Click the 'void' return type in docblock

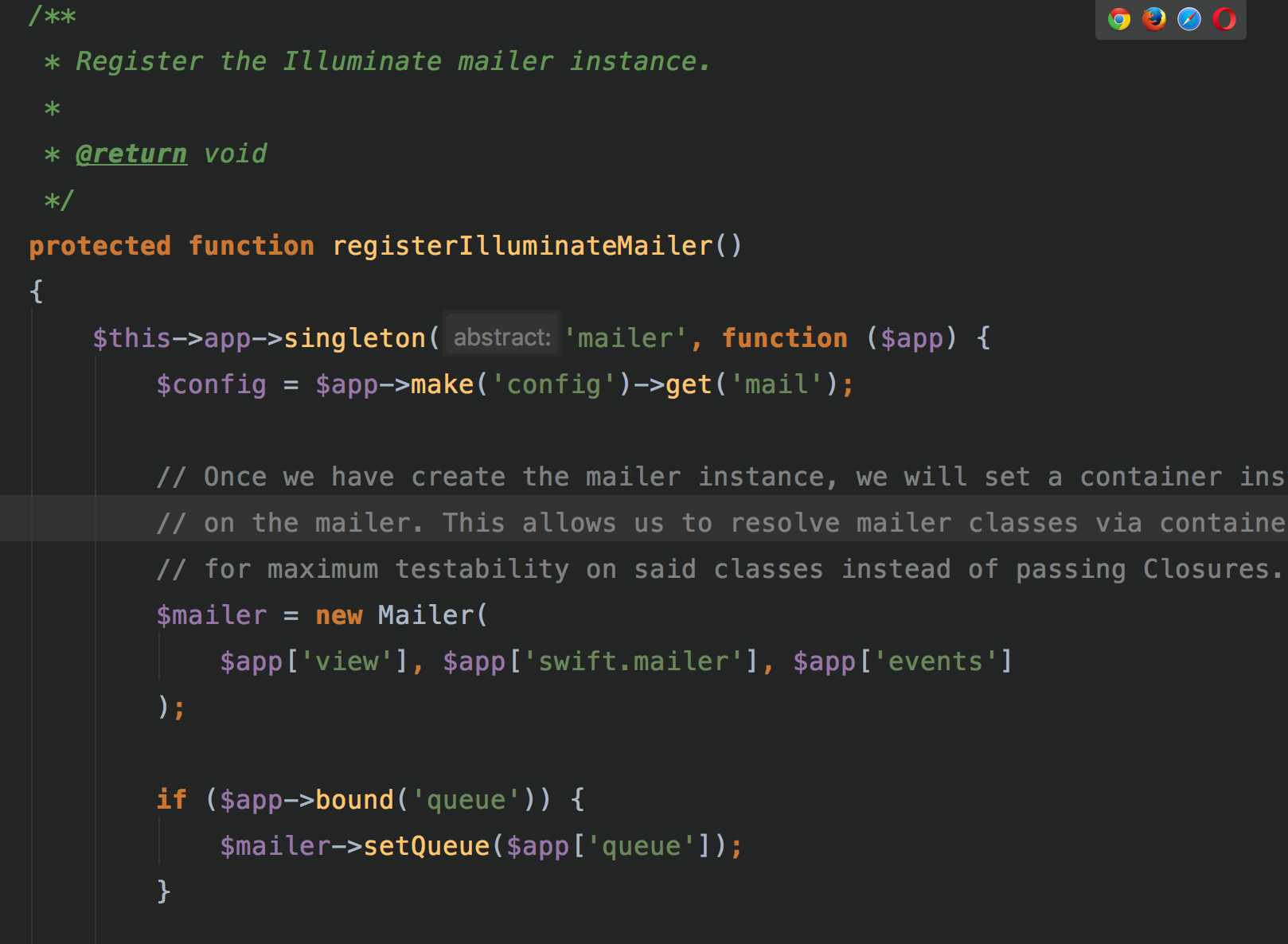coord(235,153)
